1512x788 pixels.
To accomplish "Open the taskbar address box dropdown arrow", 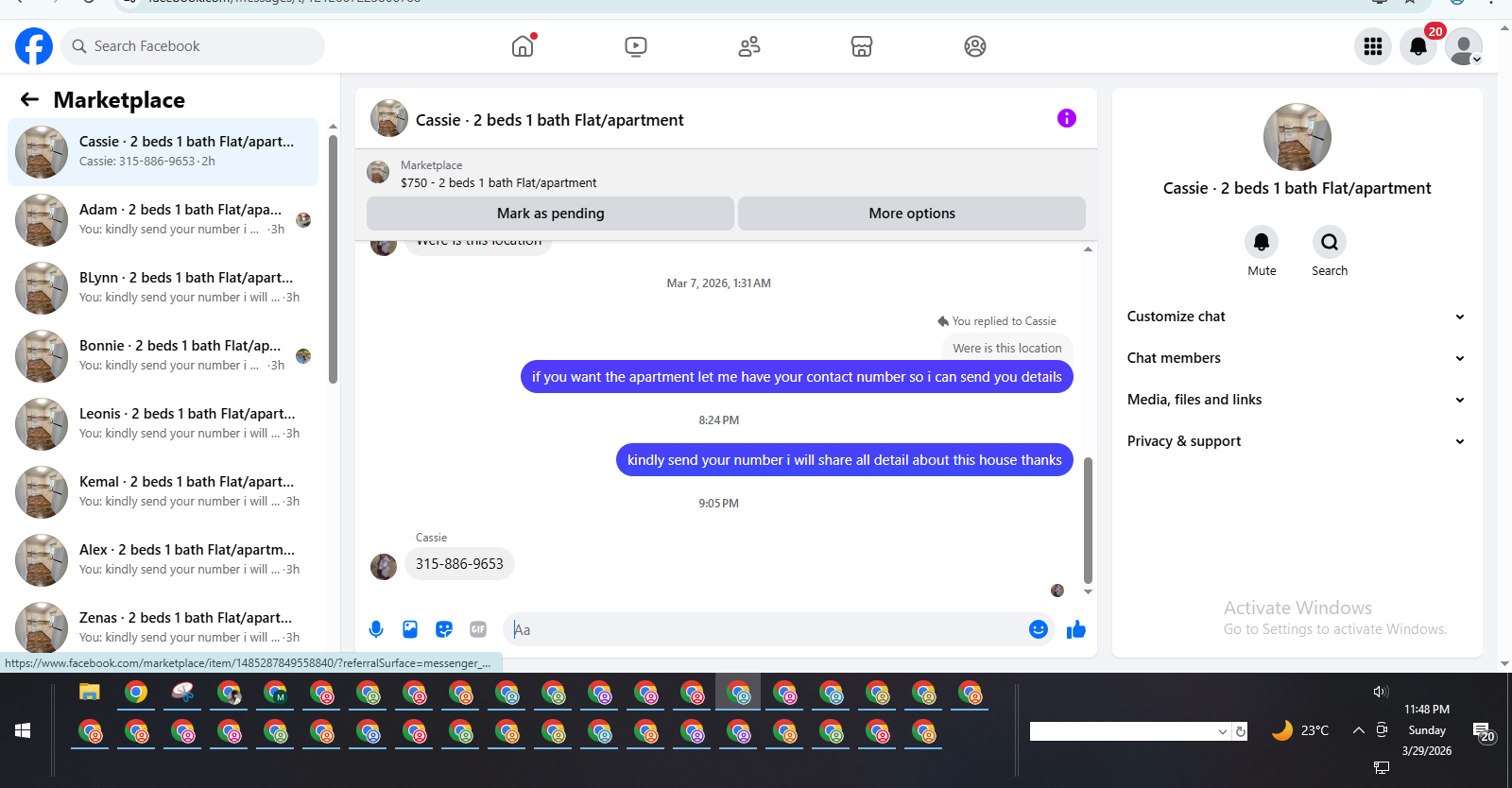I will point(1223,731).
